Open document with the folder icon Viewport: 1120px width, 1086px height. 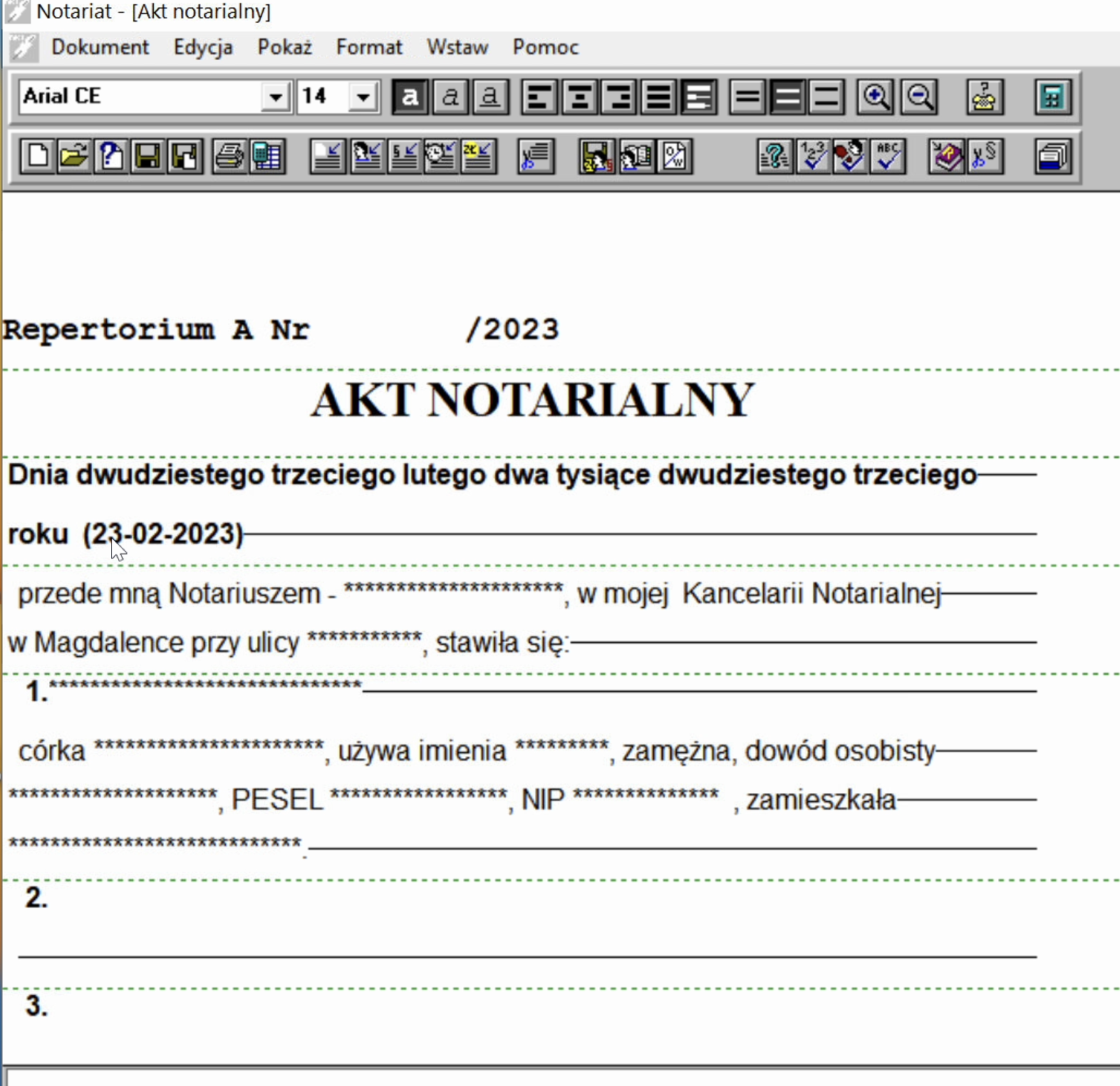pyautogui.click(x=74, y=156)
